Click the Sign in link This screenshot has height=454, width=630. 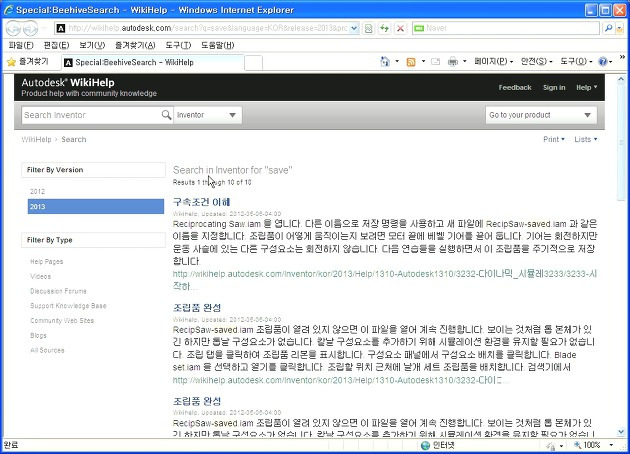(x=554, y=88)
